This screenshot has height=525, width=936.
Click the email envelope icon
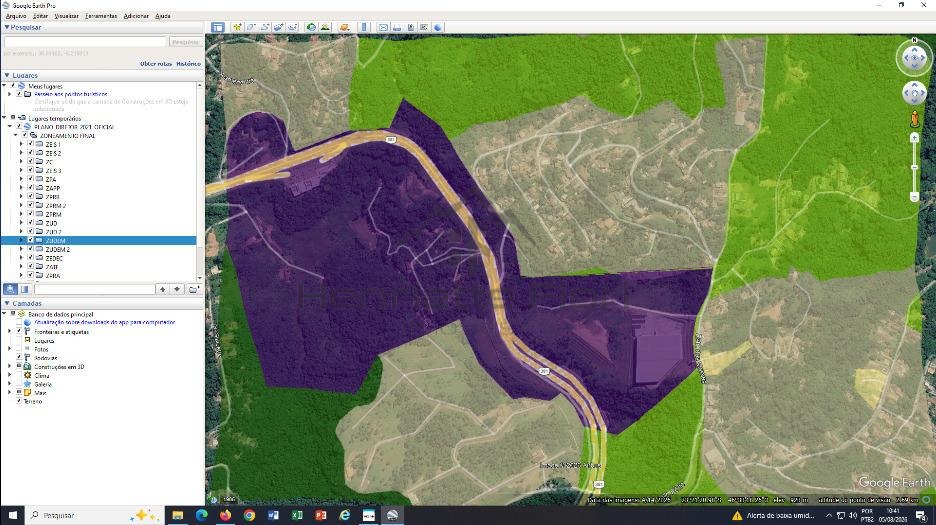coord(383,27)
